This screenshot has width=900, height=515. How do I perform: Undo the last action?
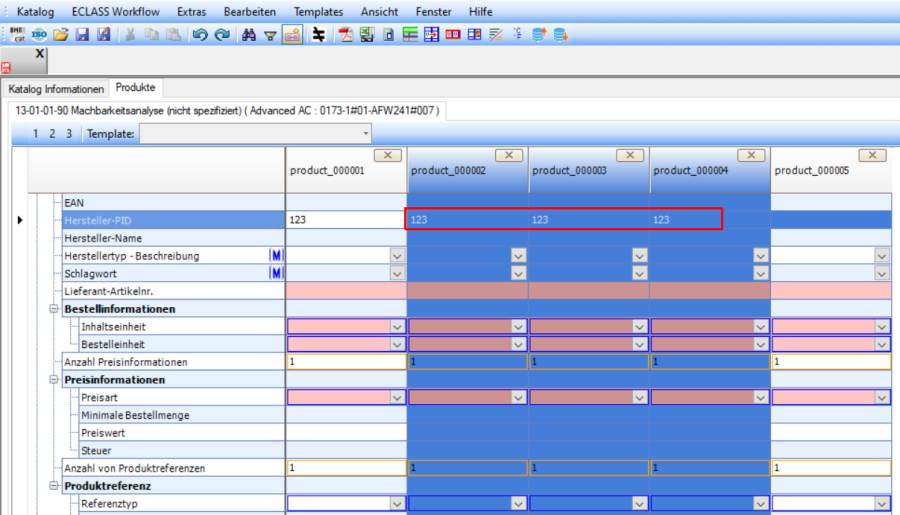click(x=200, y=34)
